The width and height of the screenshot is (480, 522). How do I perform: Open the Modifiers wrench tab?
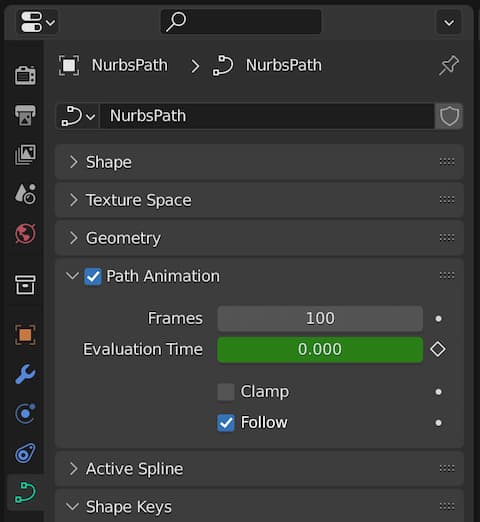[x=25, y=374]
